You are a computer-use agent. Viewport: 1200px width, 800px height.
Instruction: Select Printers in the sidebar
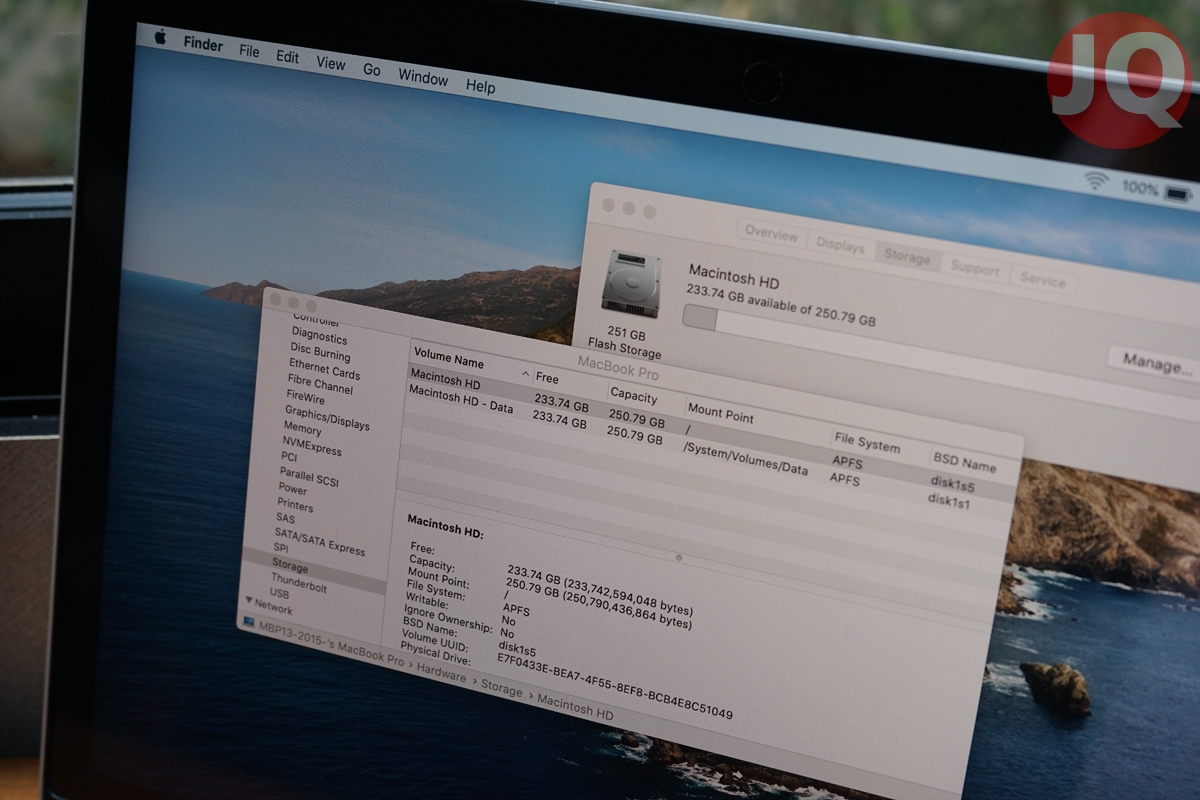pos(295,504)
